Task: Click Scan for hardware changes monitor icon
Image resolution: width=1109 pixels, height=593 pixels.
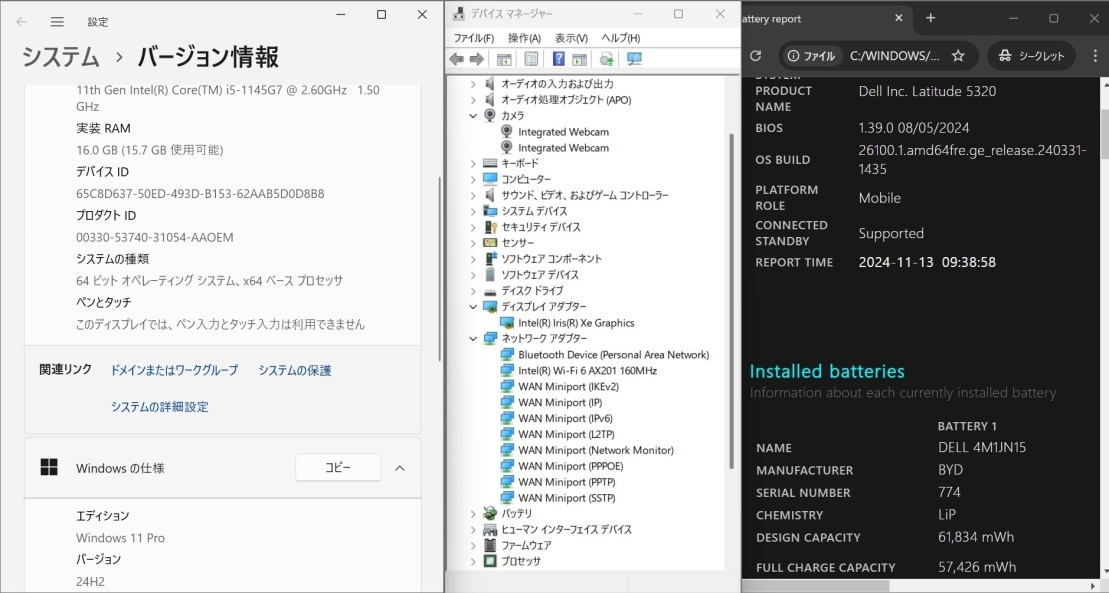Action: coord(634,59)
